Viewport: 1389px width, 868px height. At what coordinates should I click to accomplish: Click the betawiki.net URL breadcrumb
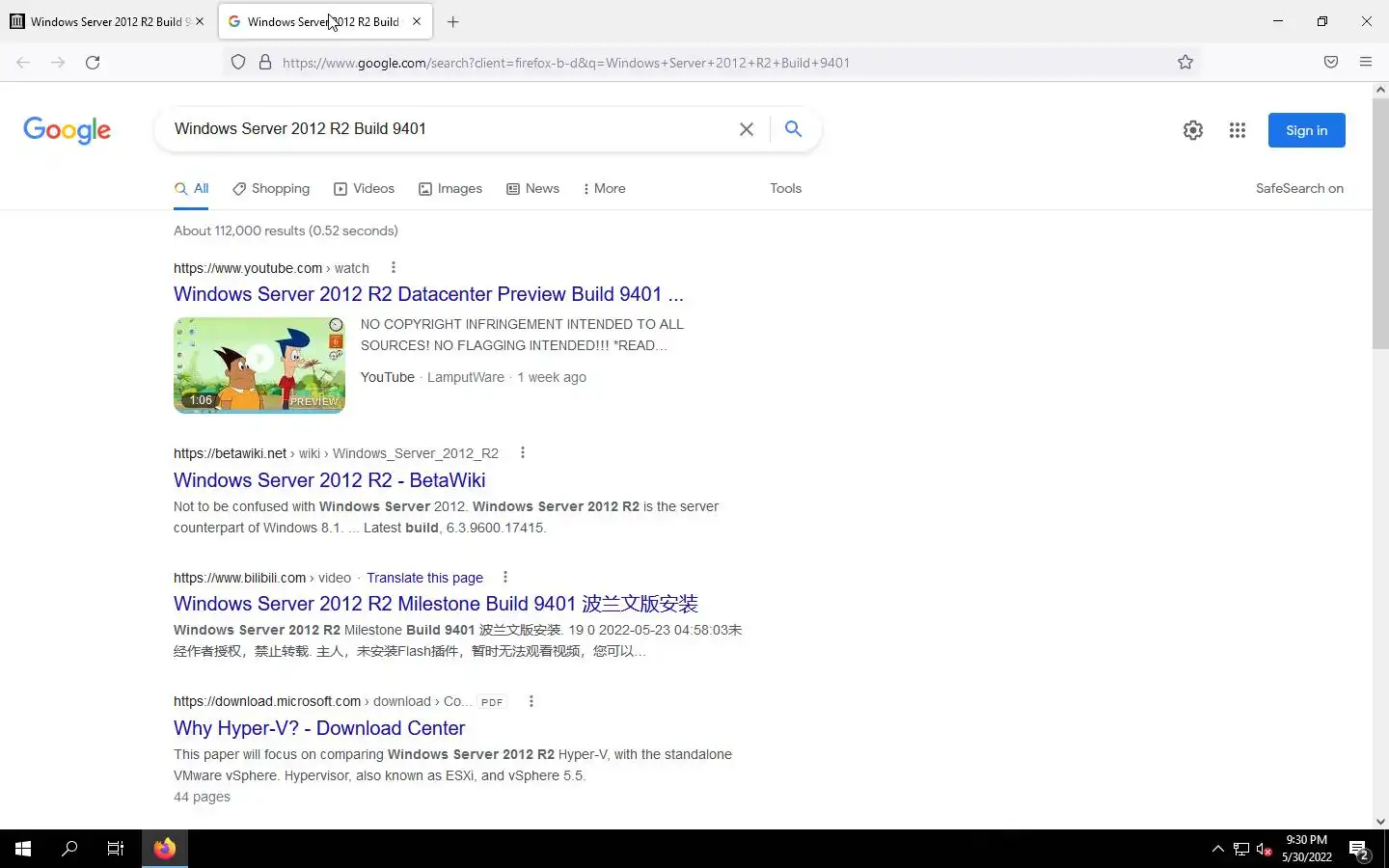tap(336, 453)
